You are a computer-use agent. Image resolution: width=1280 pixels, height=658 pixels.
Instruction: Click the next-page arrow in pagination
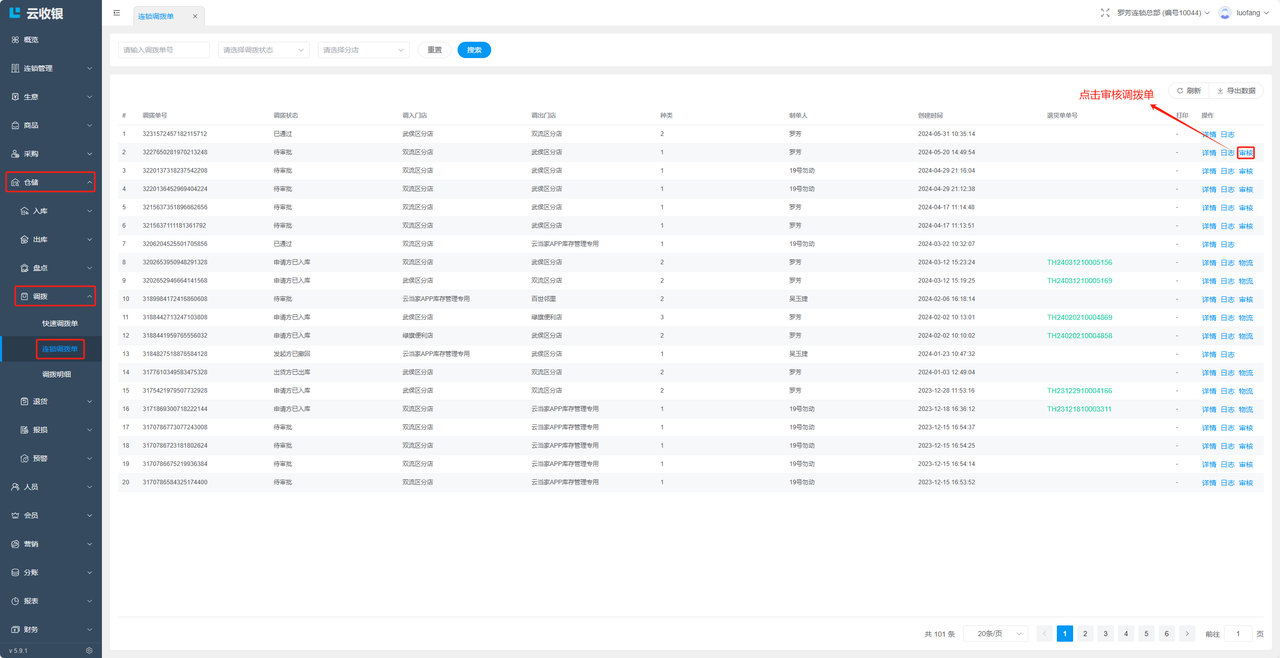pyautogui.click(x=1187, y=634)
